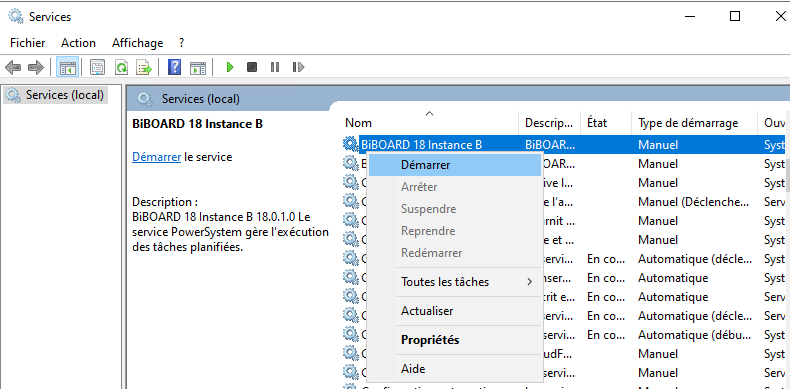Click the Pause service toolbar icon
This screenshot has height=389, width=790.
pos(275,67)
